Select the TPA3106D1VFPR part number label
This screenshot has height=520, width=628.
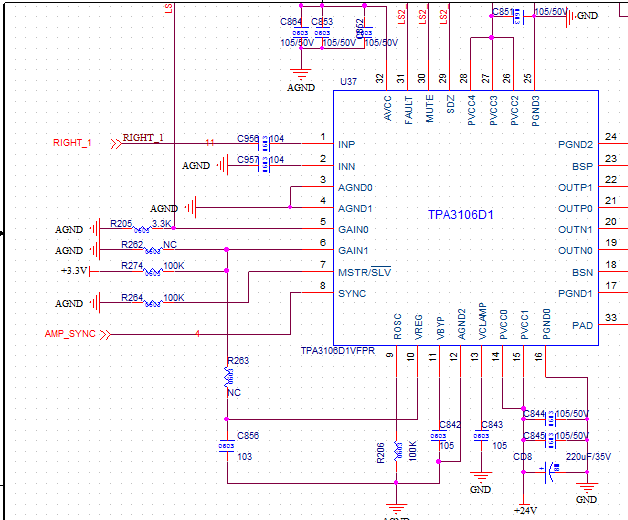click(338, 351)
